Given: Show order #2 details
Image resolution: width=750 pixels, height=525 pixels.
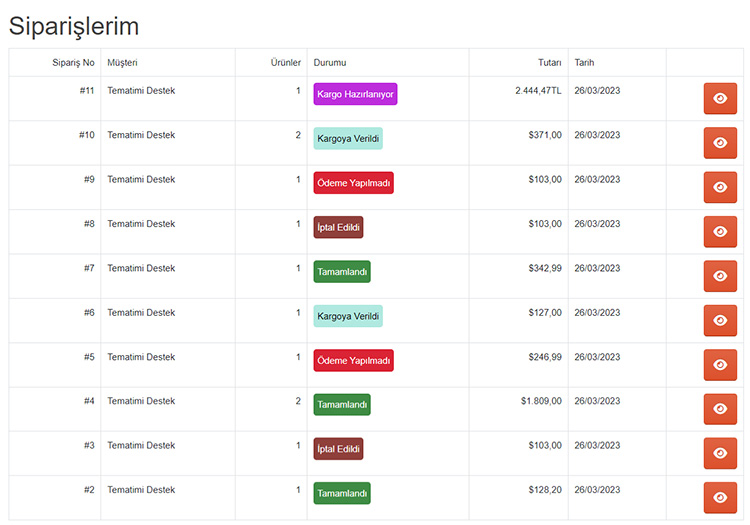Looking at the screenshot, I should click(720, 497).
